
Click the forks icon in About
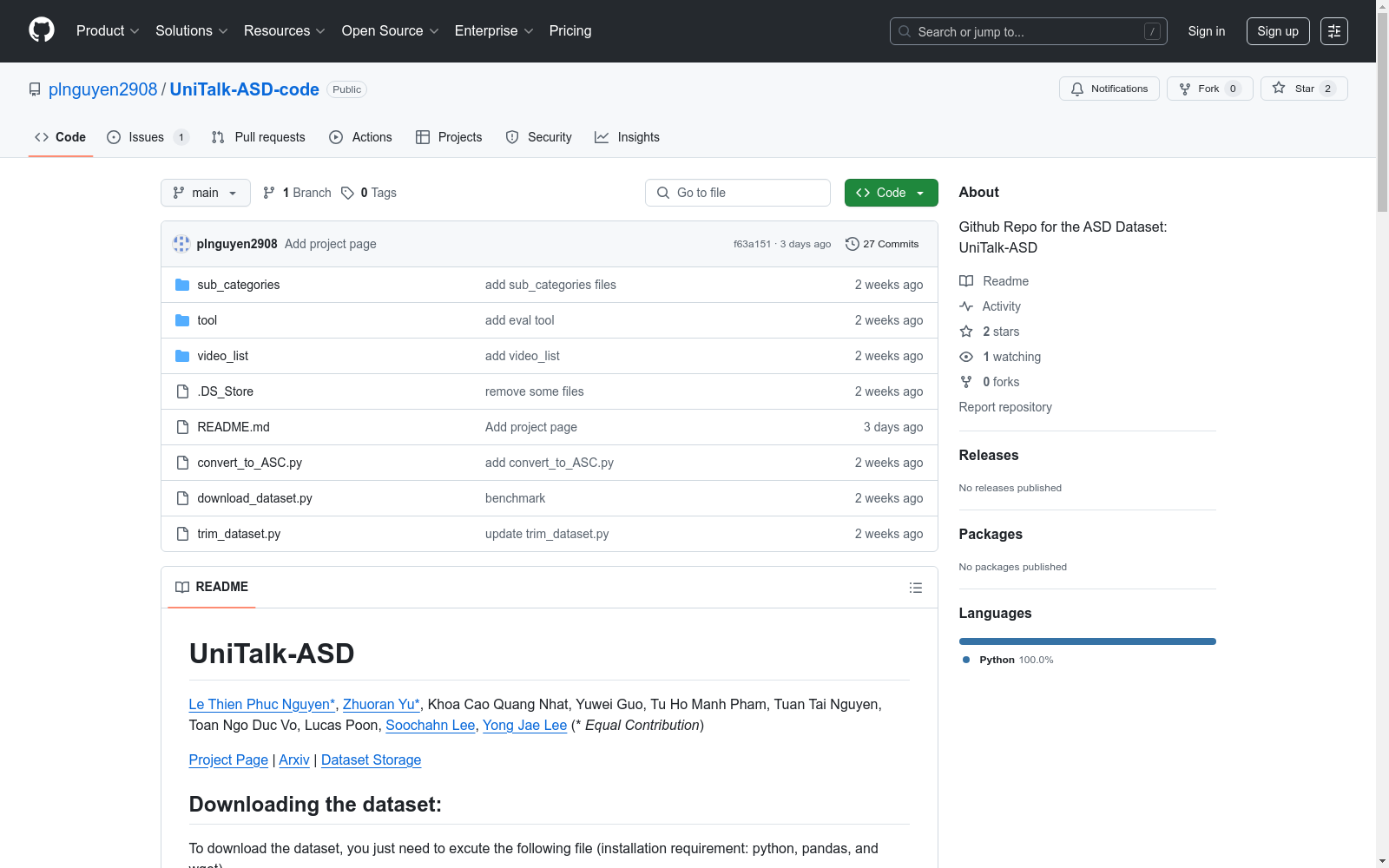pyautogui.click(x=966, y=382)
